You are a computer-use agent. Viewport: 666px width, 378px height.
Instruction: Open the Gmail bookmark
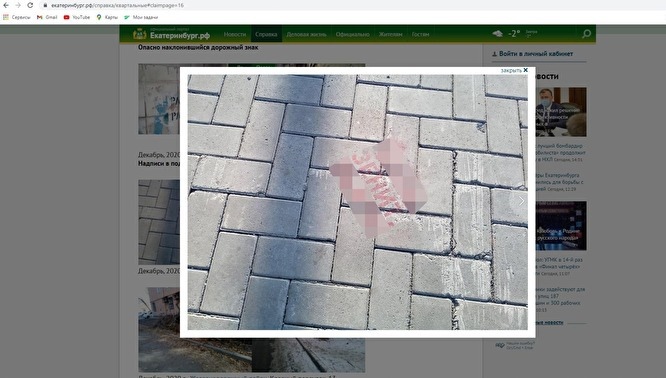pyautogui.click(x=47, y=17)
